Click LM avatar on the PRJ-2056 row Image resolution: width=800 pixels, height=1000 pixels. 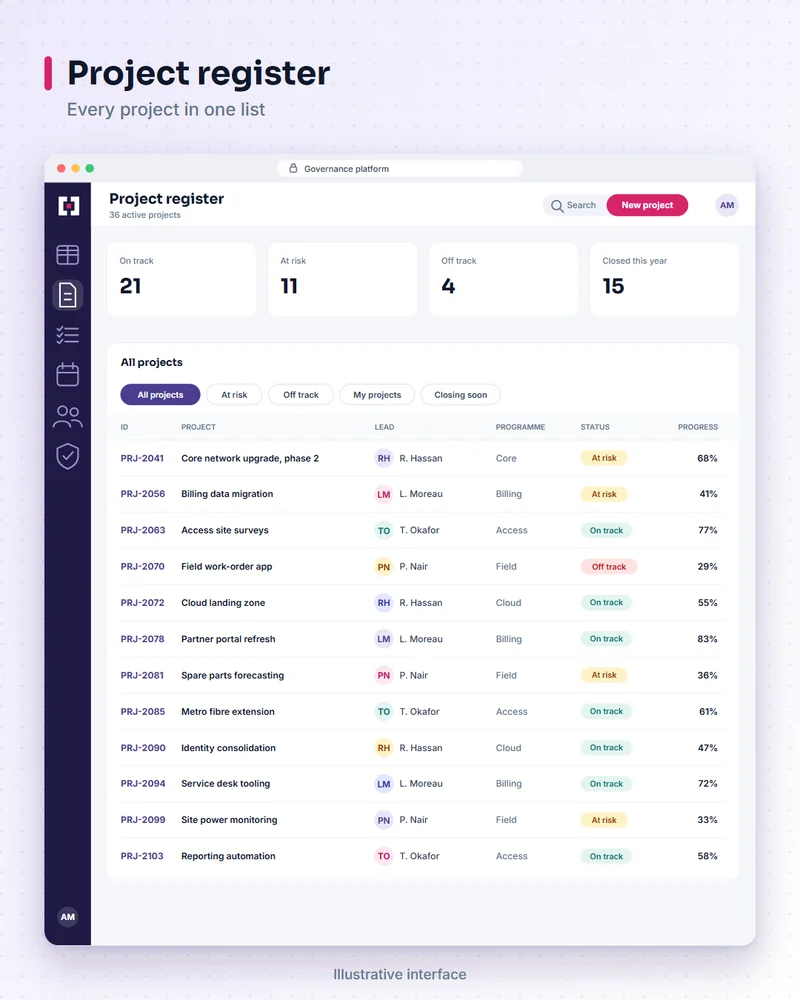(383, 494)
